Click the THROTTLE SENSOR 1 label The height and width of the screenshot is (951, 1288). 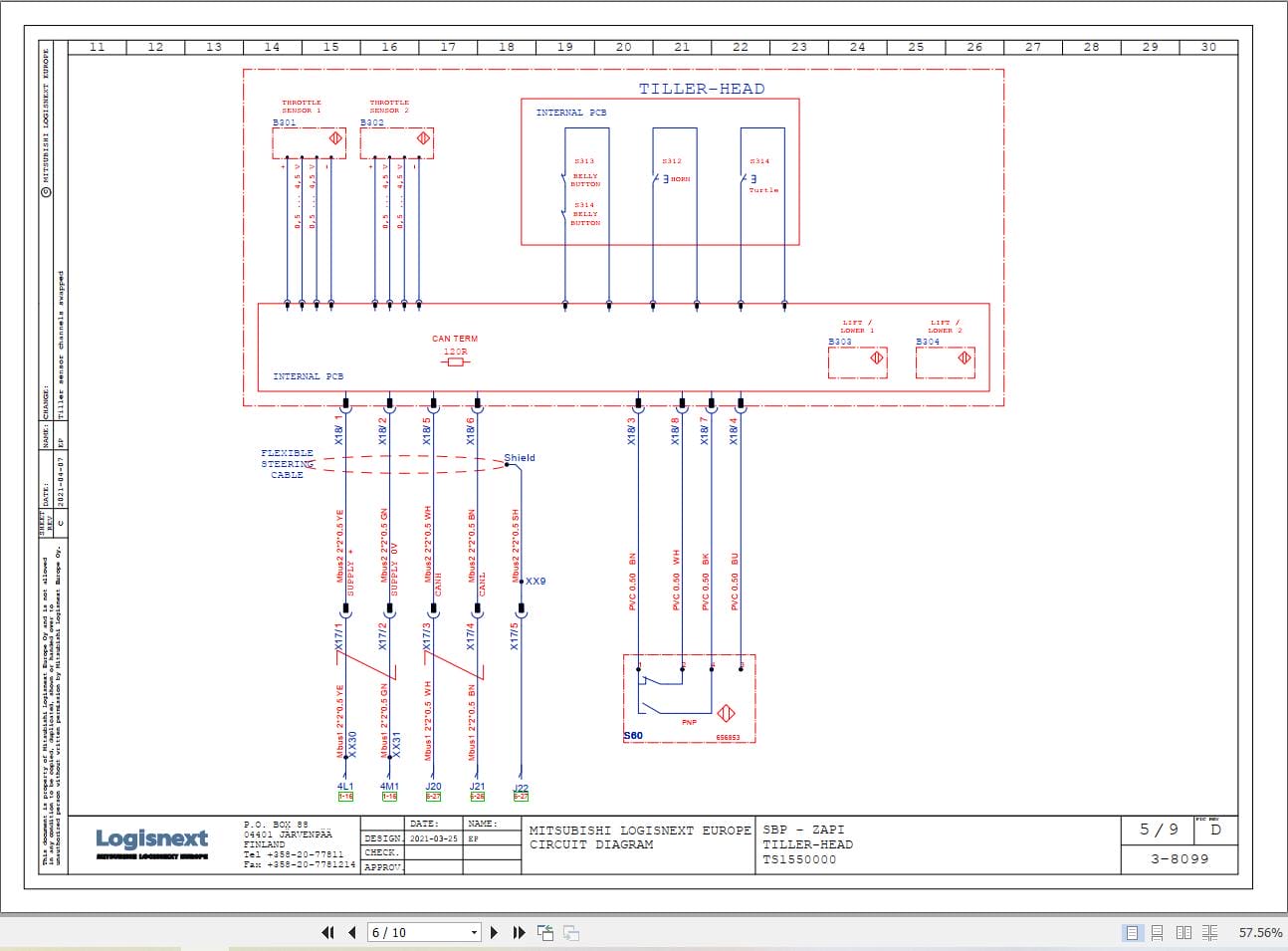click(x=302, y=107)
